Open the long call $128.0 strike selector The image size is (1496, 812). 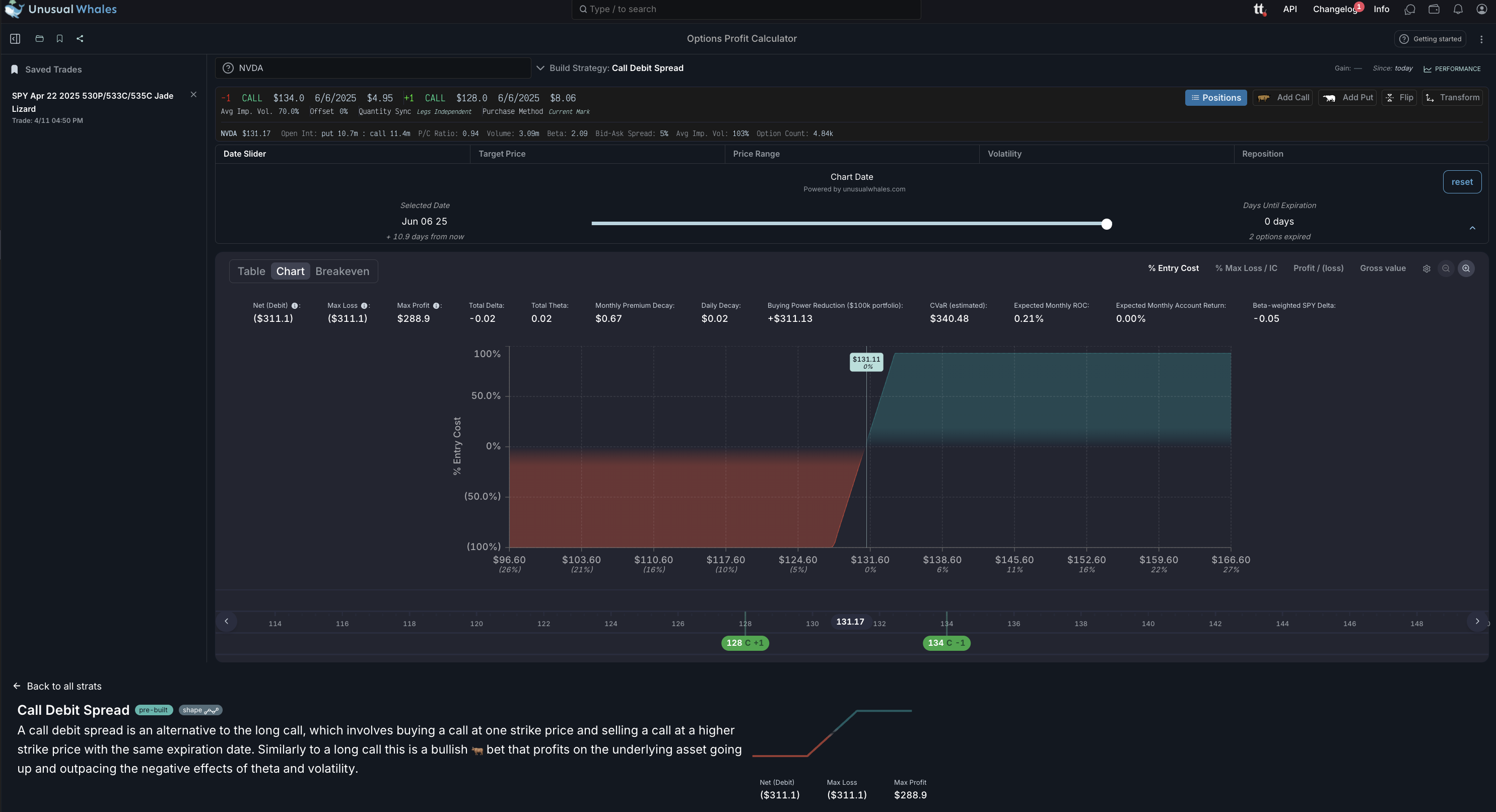[x=471, y=98]
